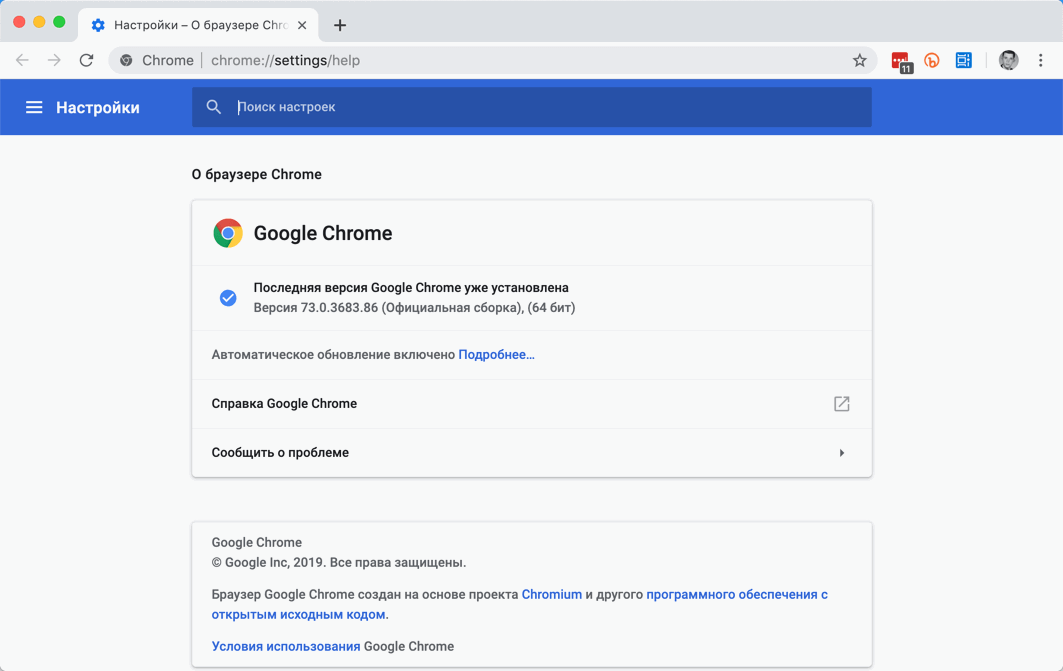Open the Chromium project link
Viewport: 1063px width, 671px height.
[552, 594]
